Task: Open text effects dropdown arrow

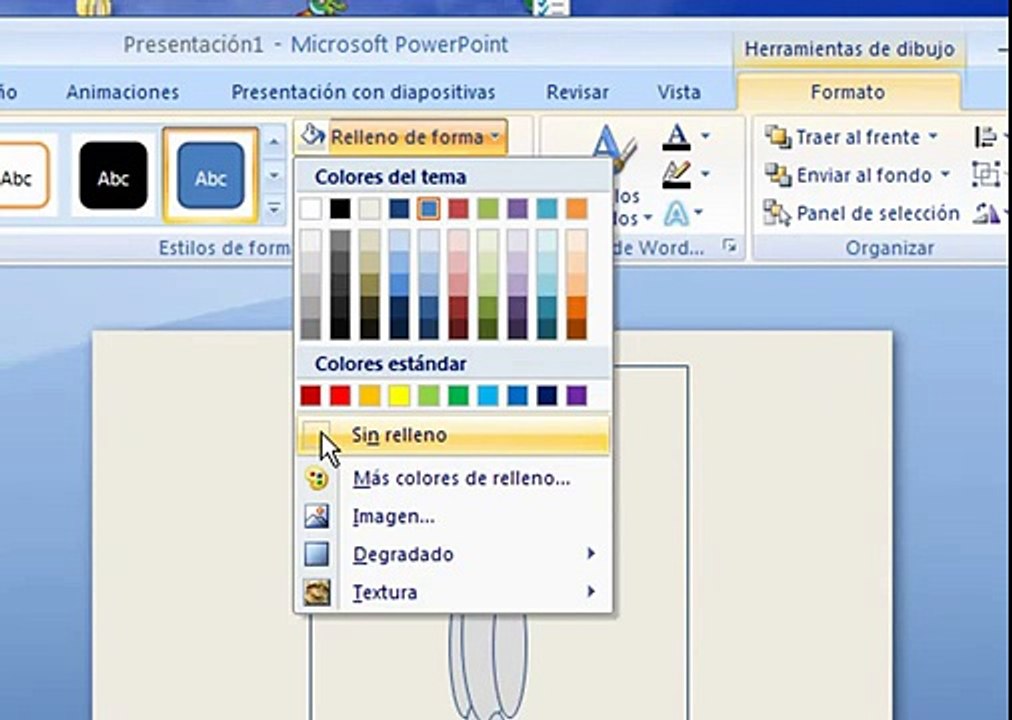Action: [x=699, y=212]
